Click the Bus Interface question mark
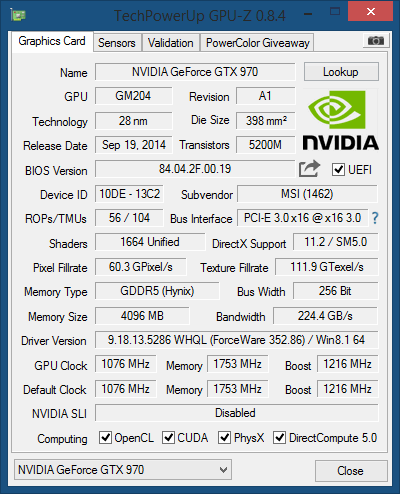This screenshot has width=400, height=494. pos(375,218)
